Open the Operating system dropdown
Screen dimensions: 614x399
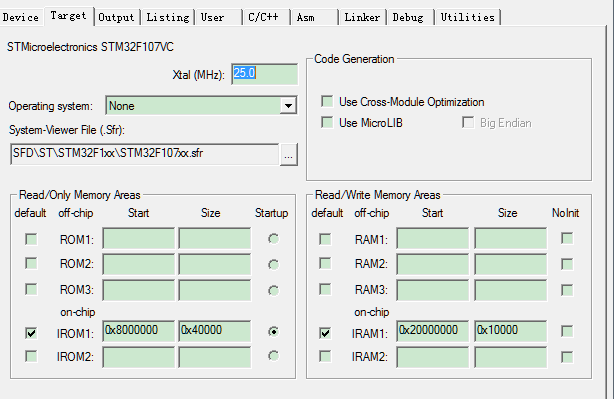coord(201,106)
